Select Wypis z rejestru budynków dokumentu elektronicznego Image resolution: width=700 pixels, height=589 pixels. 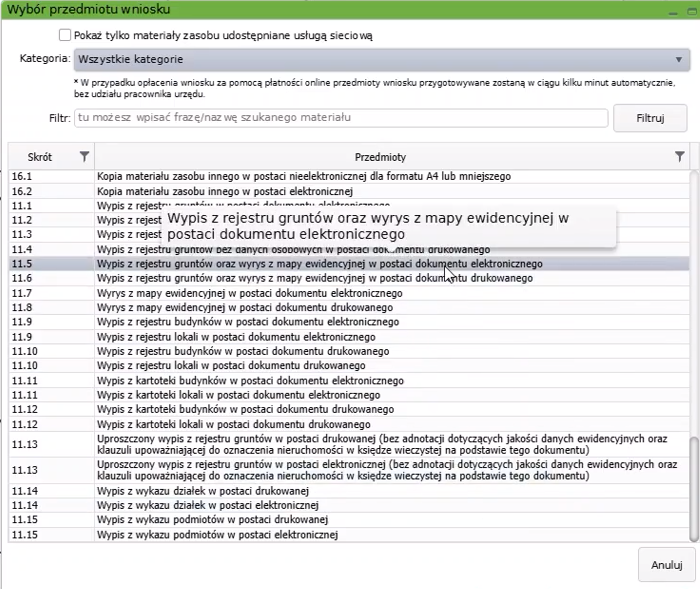coord(252,322)
